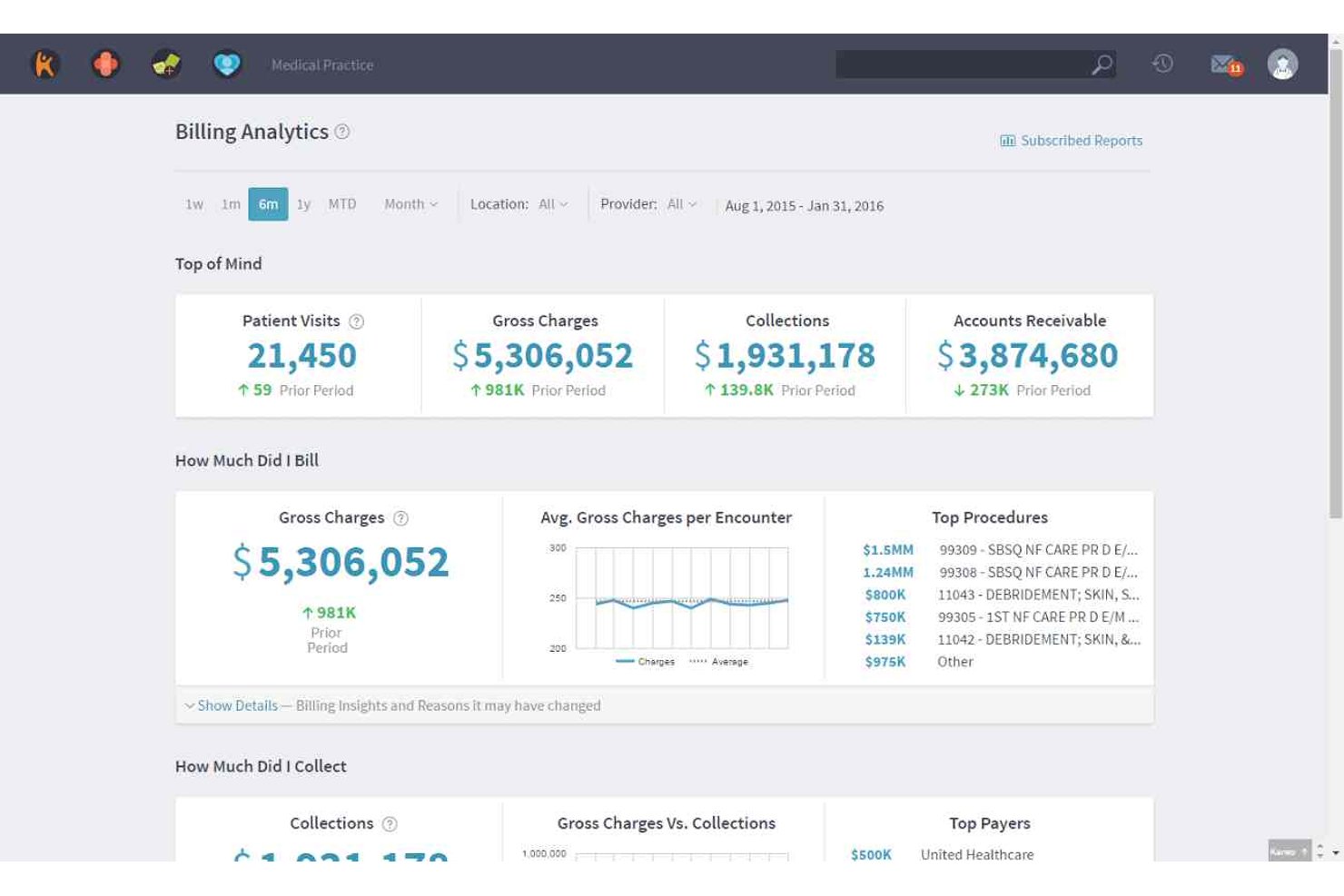Select the MTD time range

click(342, 204)
